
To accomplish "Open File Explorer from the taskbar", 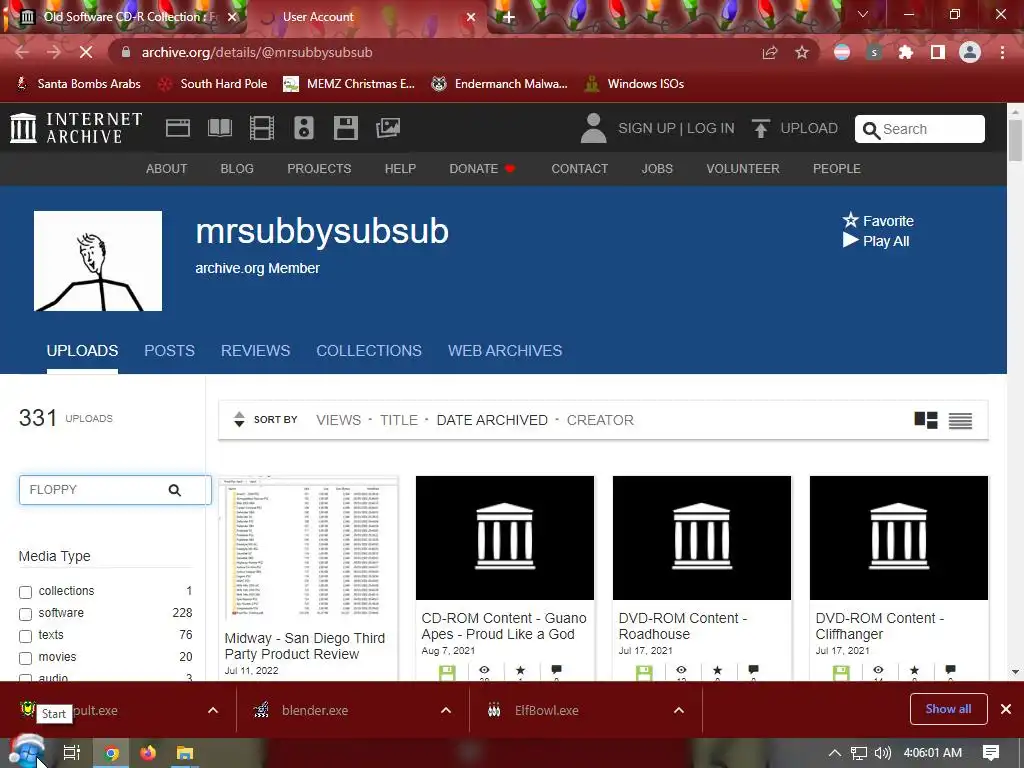I will pyautogui.click(x=185, y=753).
